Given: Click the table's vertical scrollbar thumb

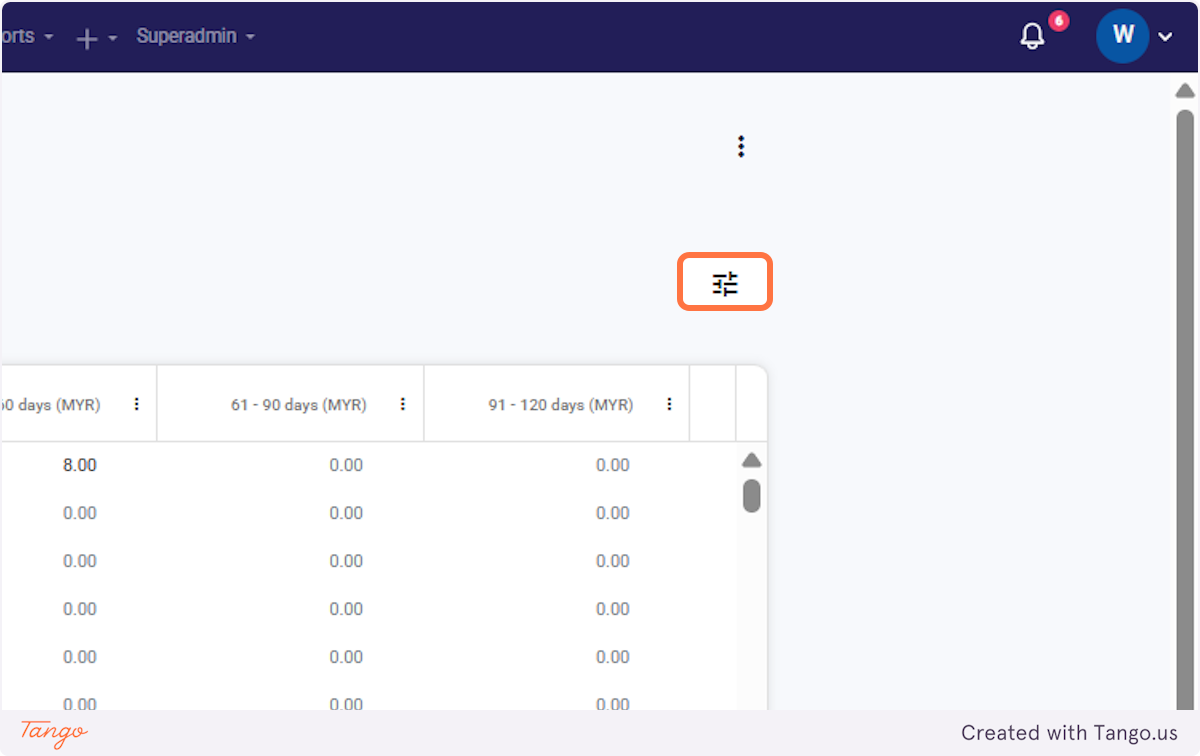Looking at the screenshot, I should pos(752,496).
